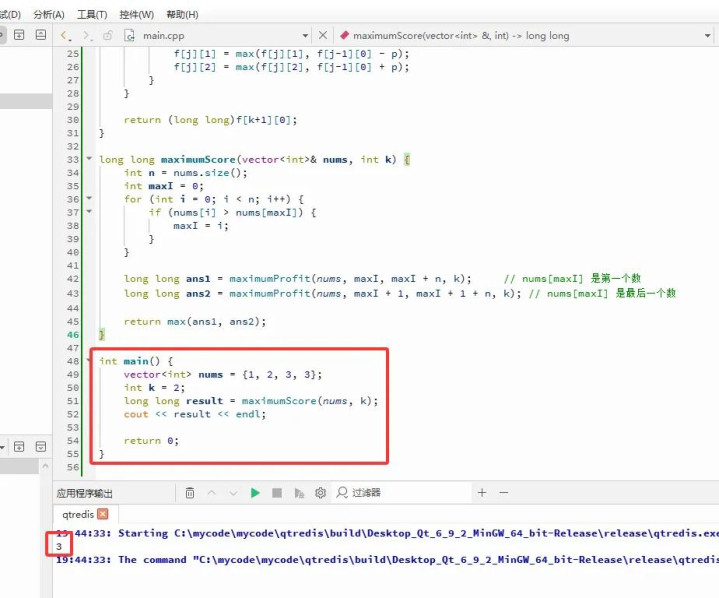The image size is (719, 598).
Task: Increase output font size with plus button
Action: (482, 493)
